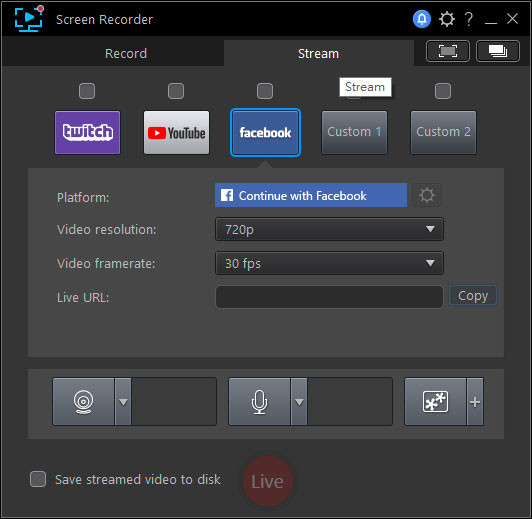The width and height of the screenshot is (532, 519).
Task: Toggle the webcam button
Action: (x=83, y=402)
